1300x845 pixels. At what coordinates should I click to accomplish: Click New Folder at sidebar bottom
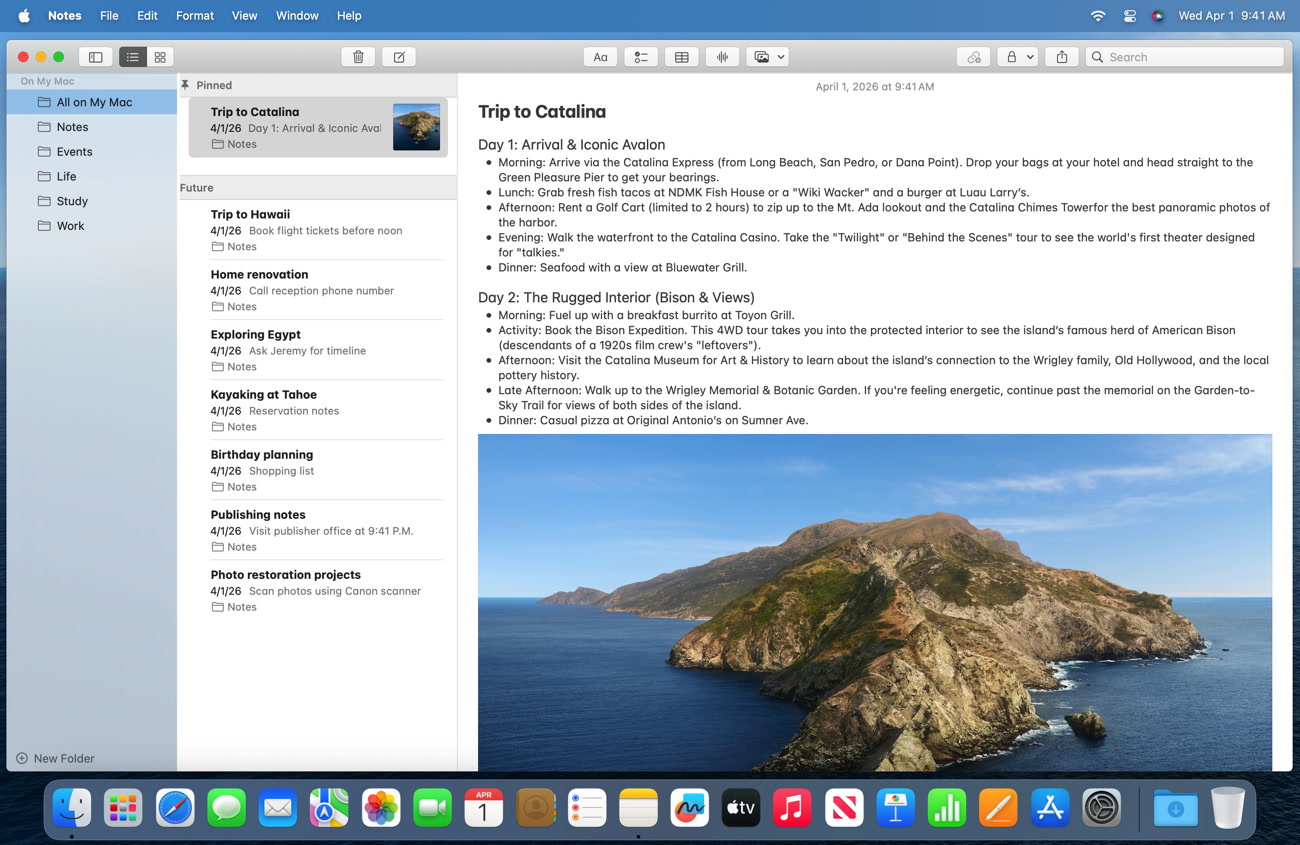click(56, 758)
